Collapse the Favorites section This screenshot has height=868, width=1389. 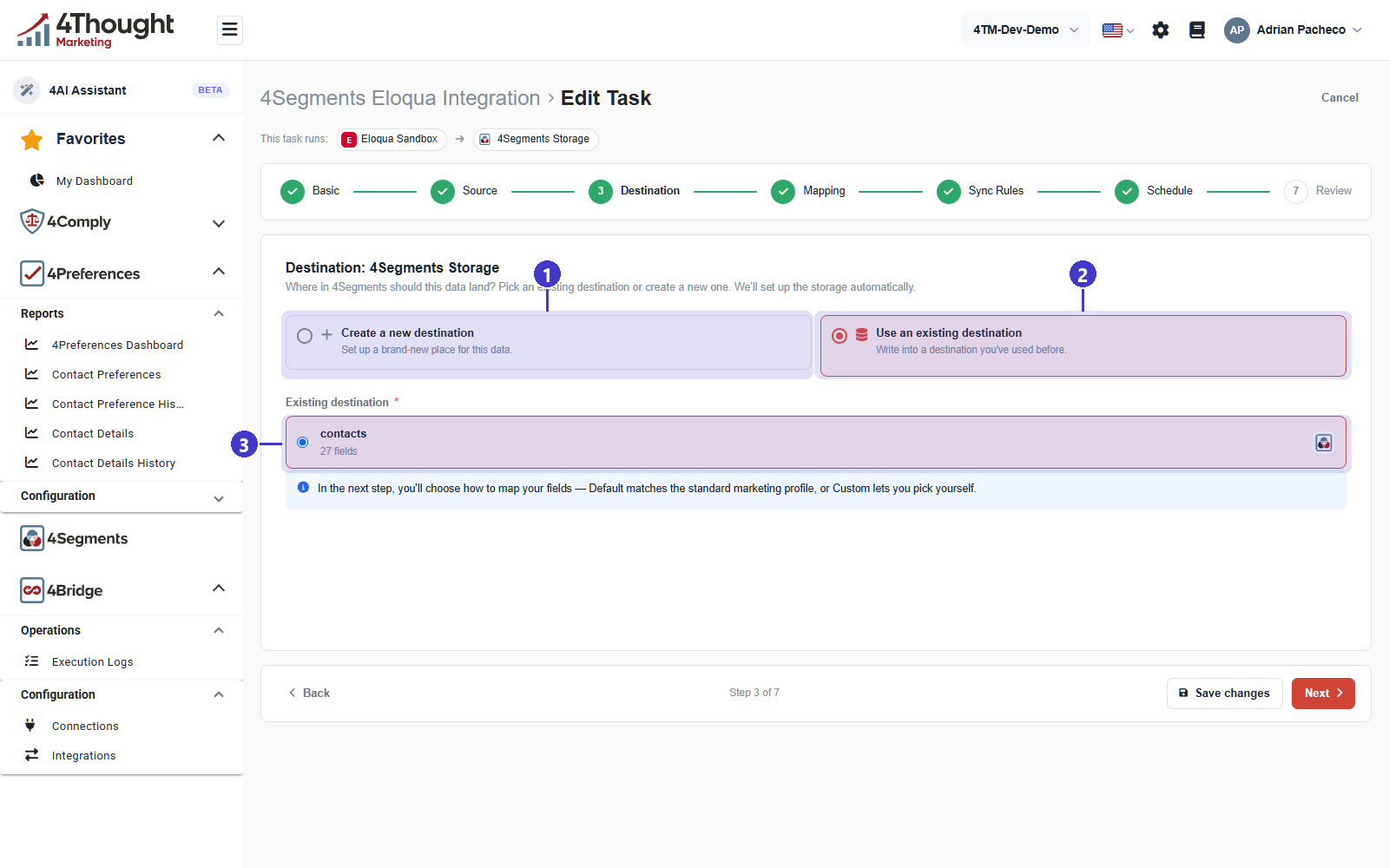[219, 138]
